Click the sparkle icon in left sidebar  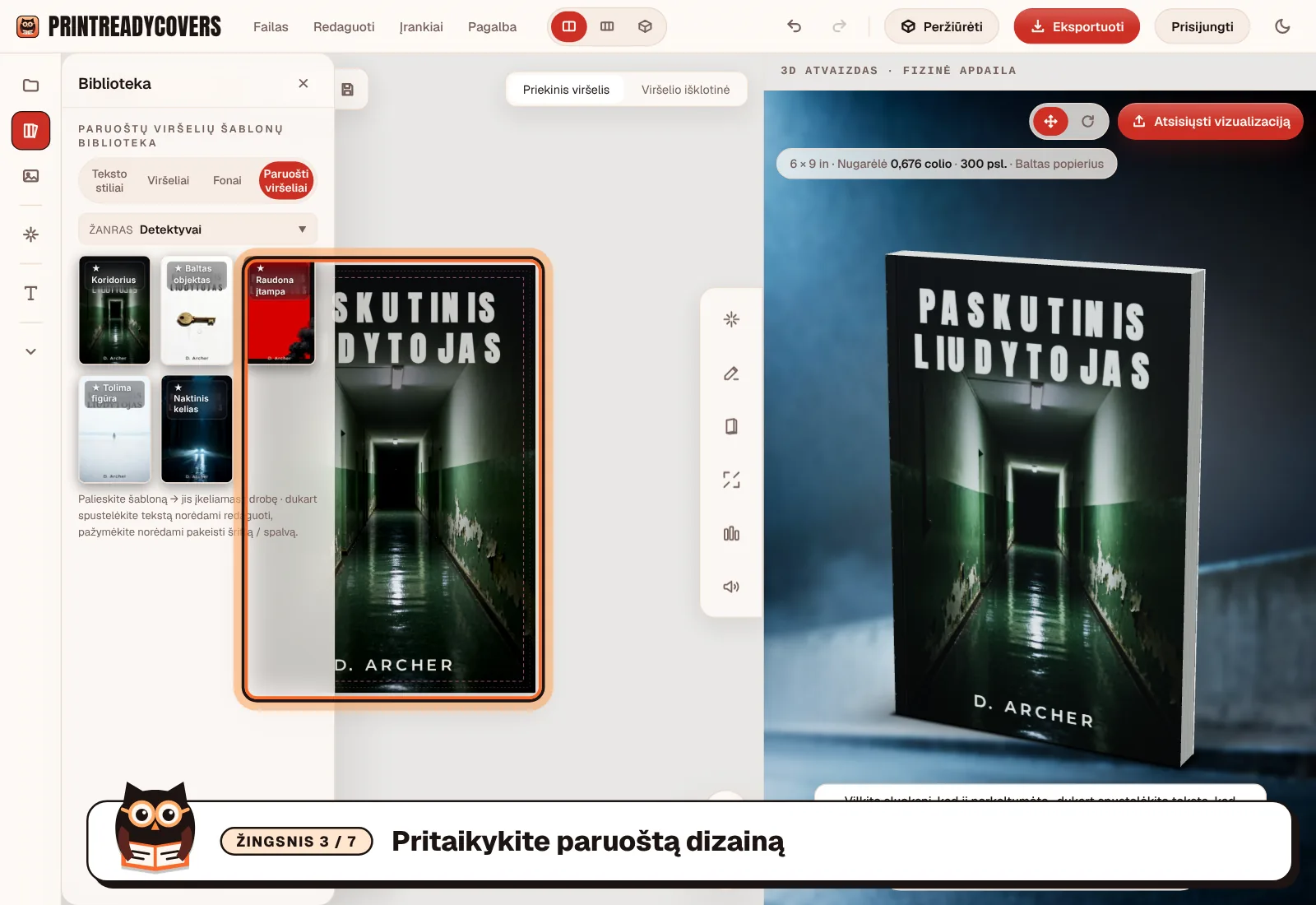pyautogui.click(x=30, y=234)
